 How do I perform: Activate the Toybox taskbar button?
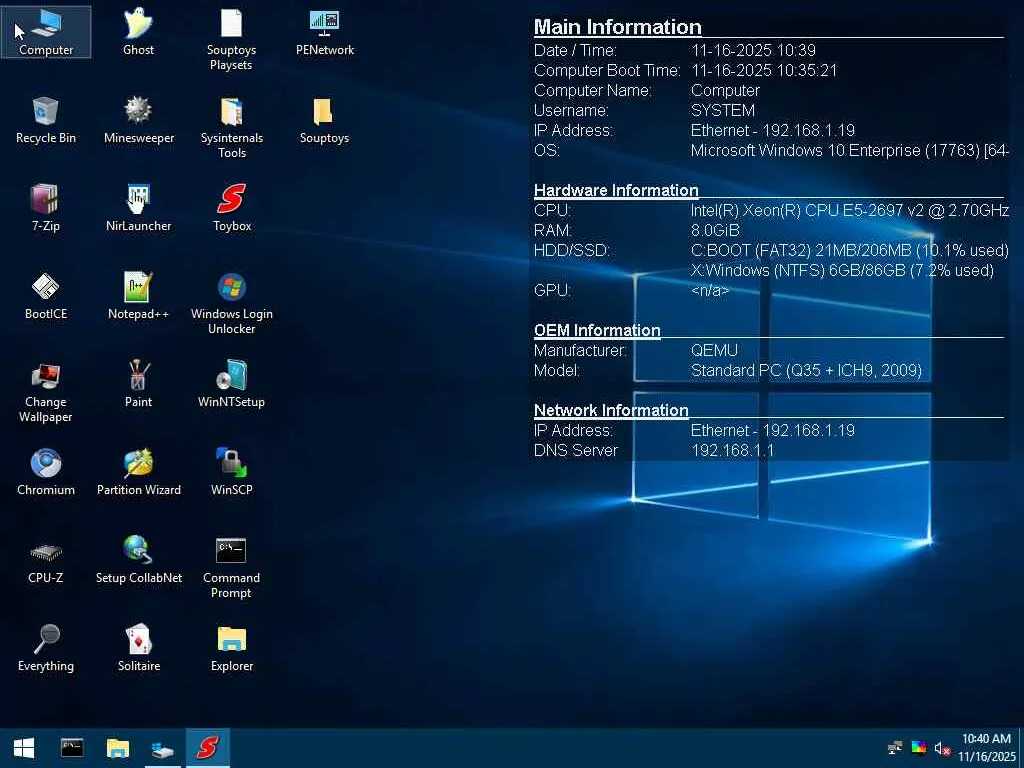click(208, 748)
